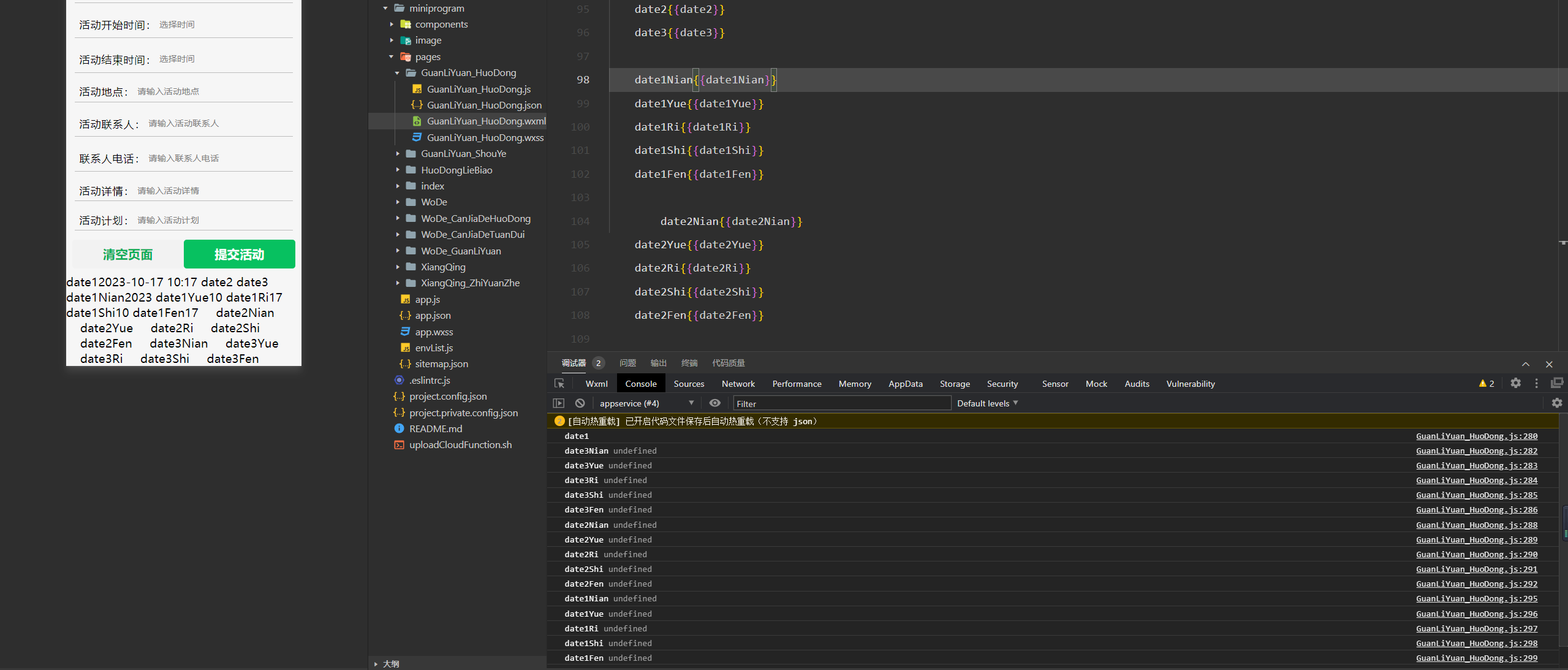Open the Default levels dropdown
The image size is (1568, 670).
coord(987,403)
